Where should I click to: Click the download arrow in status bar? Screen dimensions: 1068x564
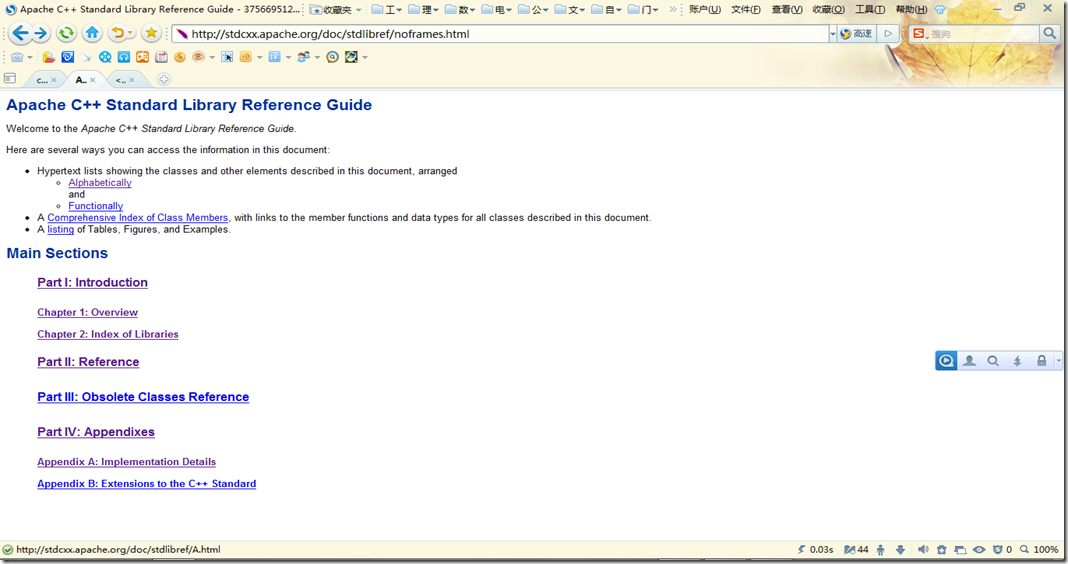point(900,550)
